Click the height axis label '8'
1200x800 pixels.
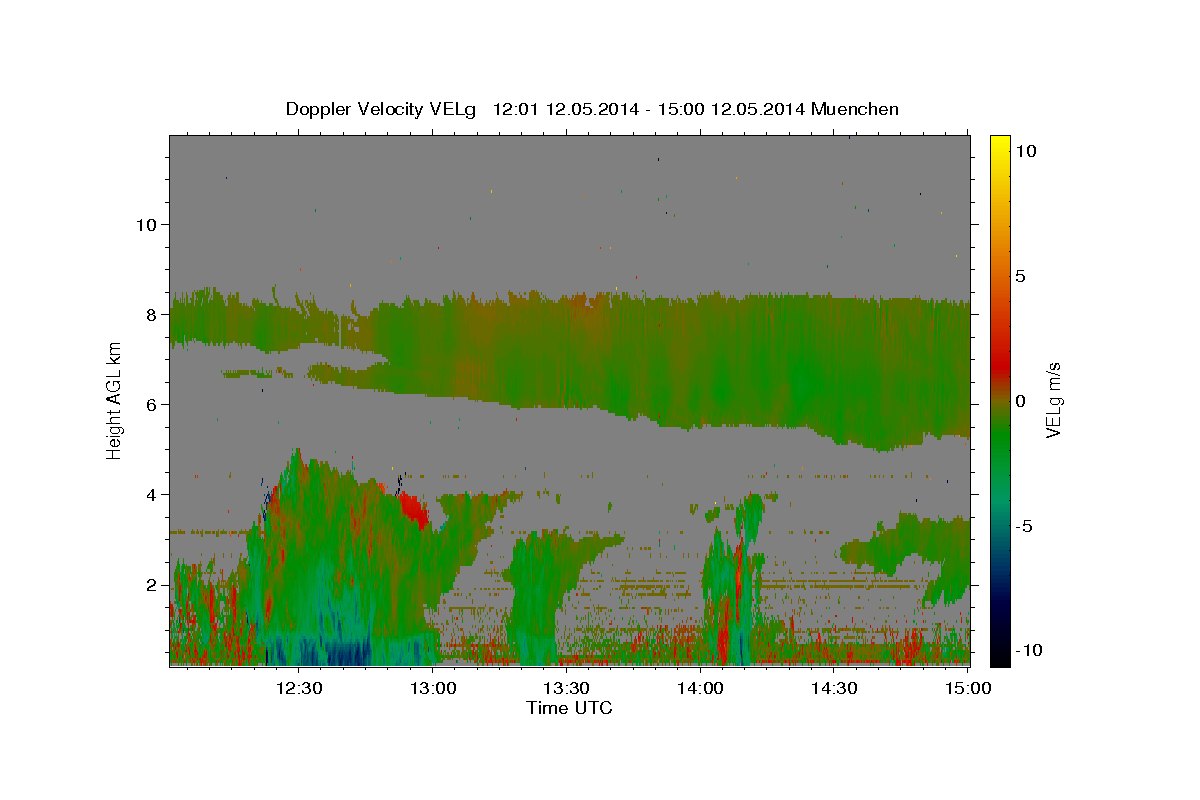click(152, 314)
